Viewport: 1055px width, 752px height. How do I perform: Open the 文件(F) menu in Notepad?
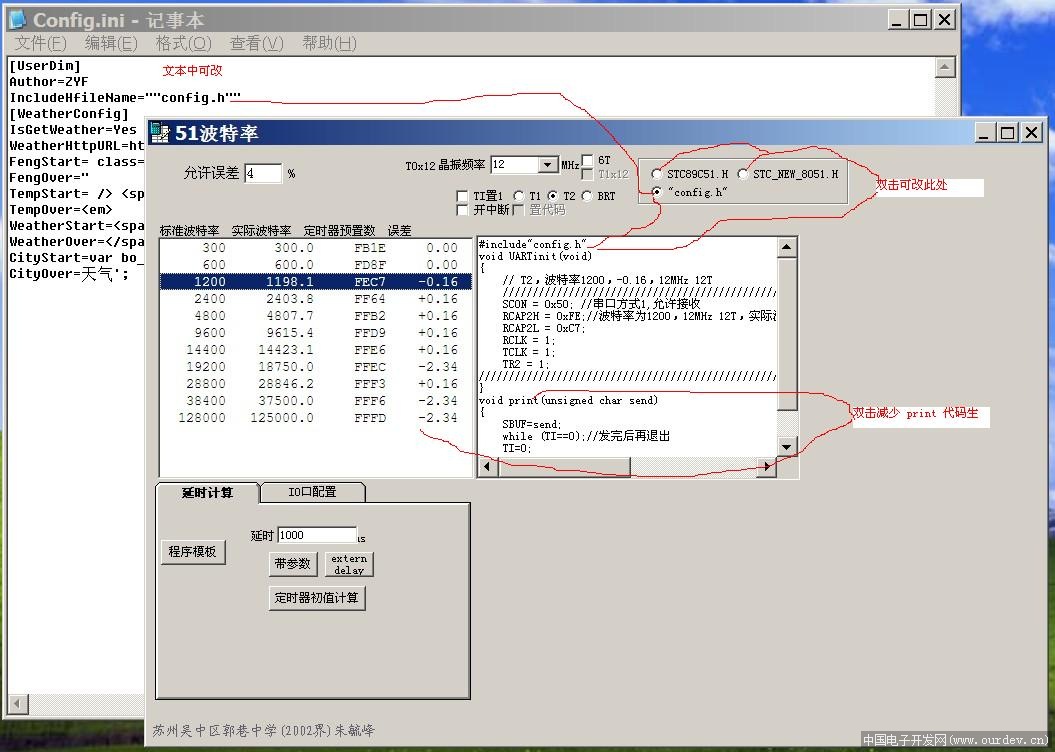click(x=40, y=44)
